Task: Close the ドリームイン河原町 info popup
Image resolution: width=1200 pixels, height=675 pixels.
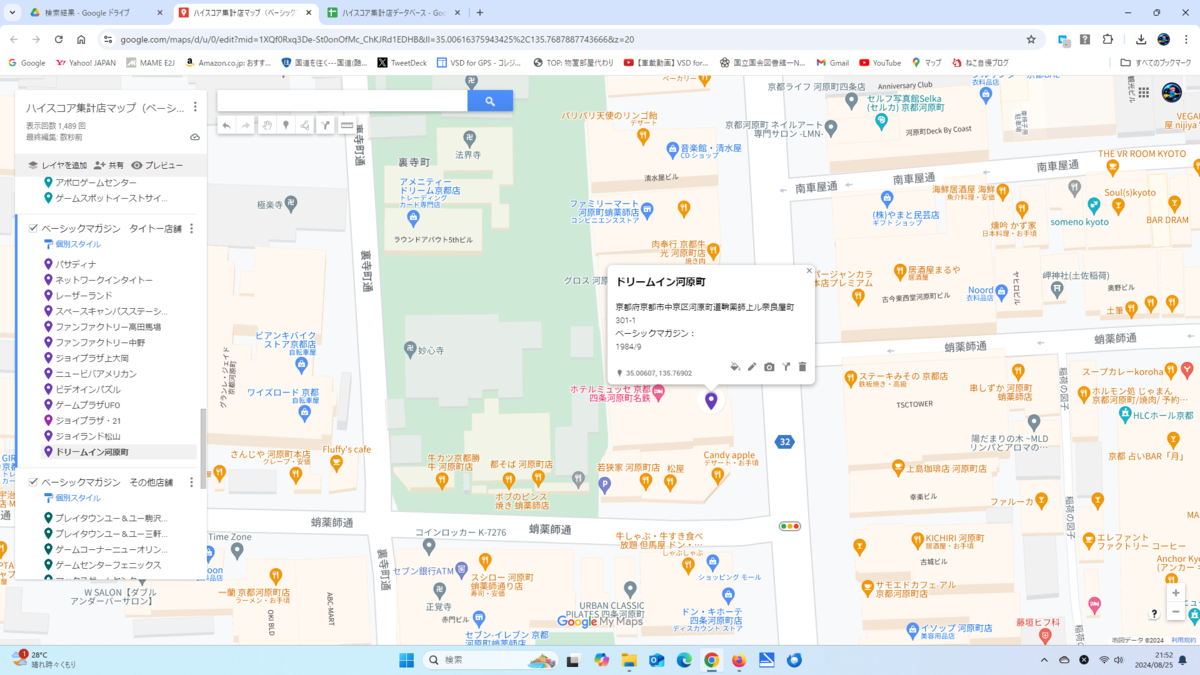Action: (809, 271)
